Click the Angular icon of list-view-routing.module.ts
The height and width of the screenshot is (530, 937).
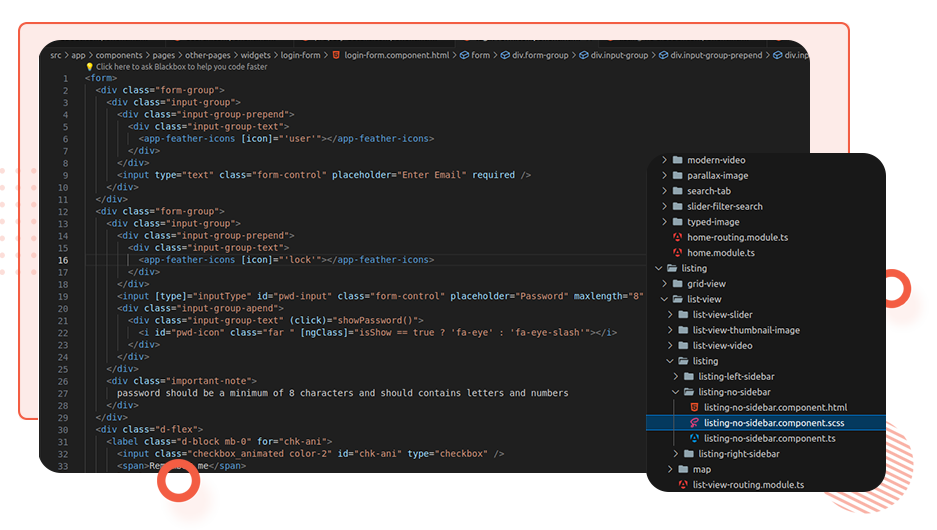(683, 485)
